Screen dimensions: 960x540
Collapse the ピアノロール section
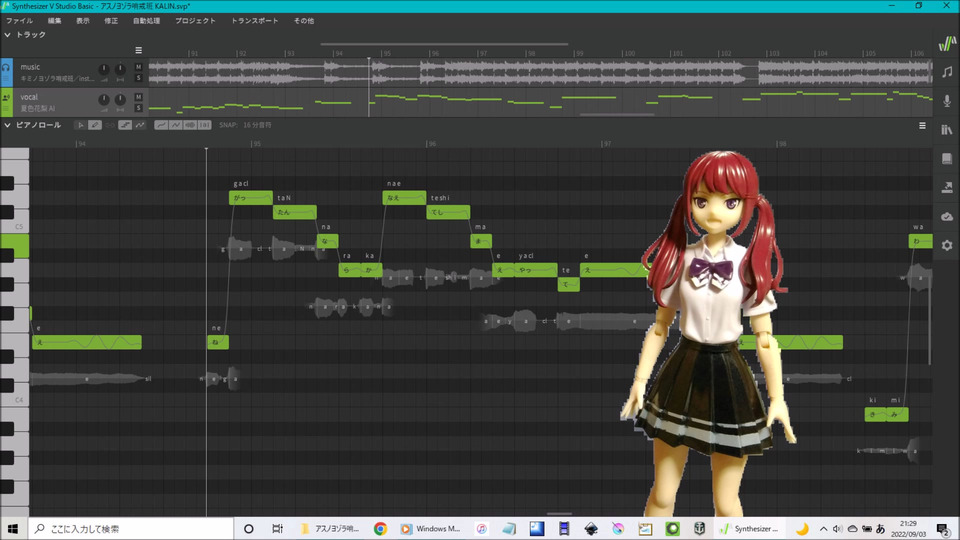[x=7, y=125]
